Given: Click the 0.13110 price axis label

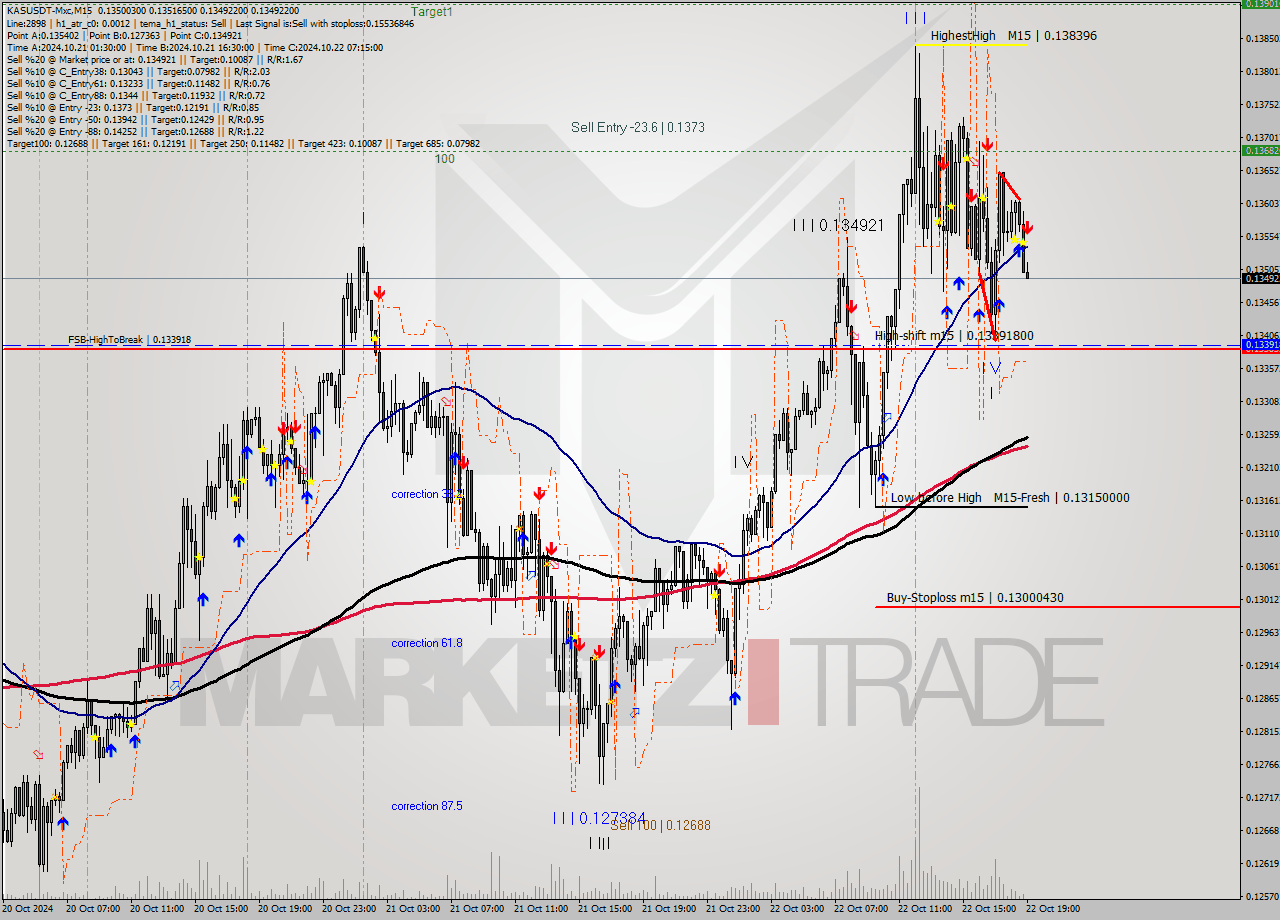Looking at the screenshot, I should [x=1262, y=533].
